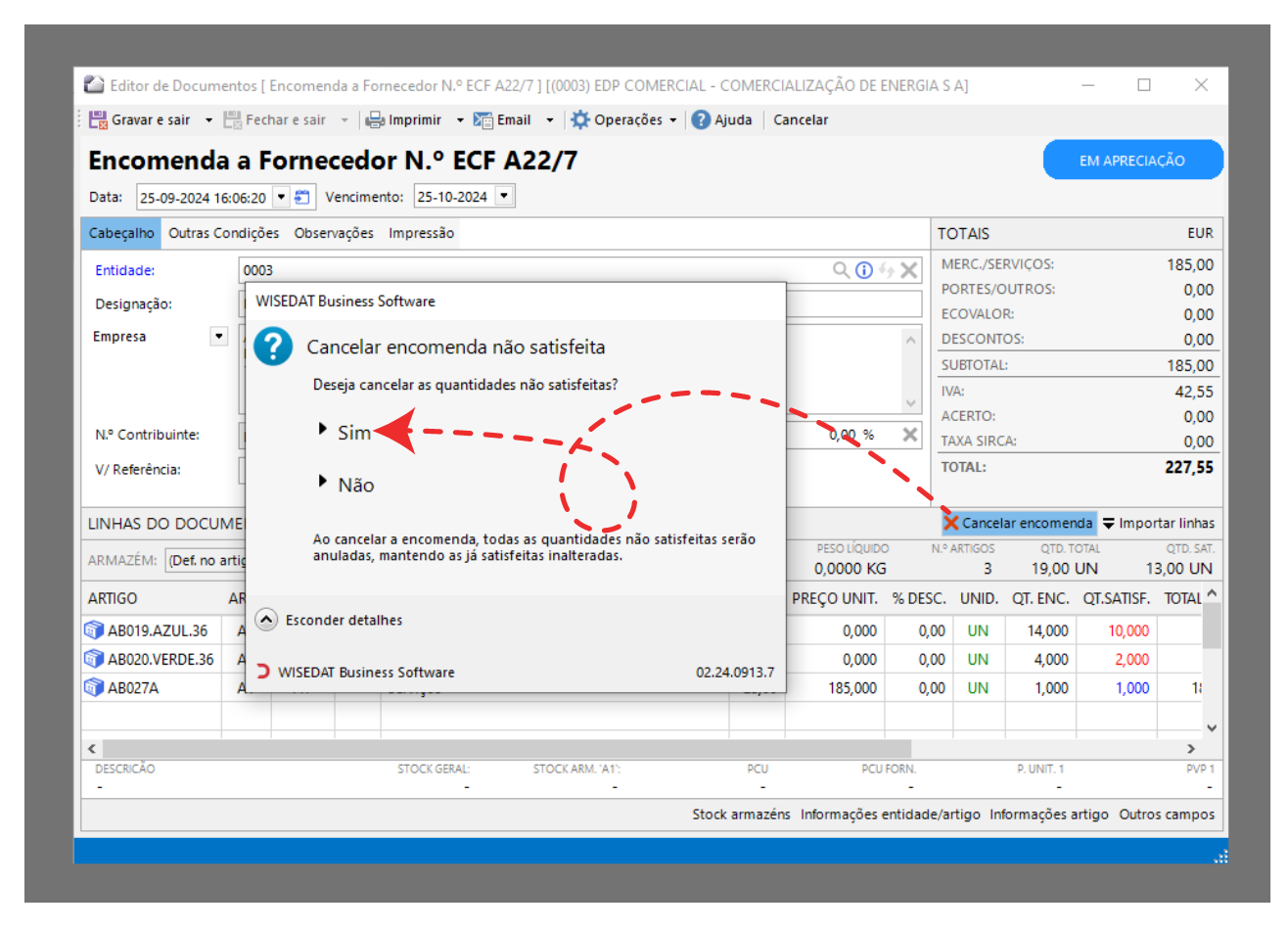Viewport: 1288px width, 931px height.
Task: Expand the Gravar e sair dropdown arrow
Action: [x=208, y=120]
